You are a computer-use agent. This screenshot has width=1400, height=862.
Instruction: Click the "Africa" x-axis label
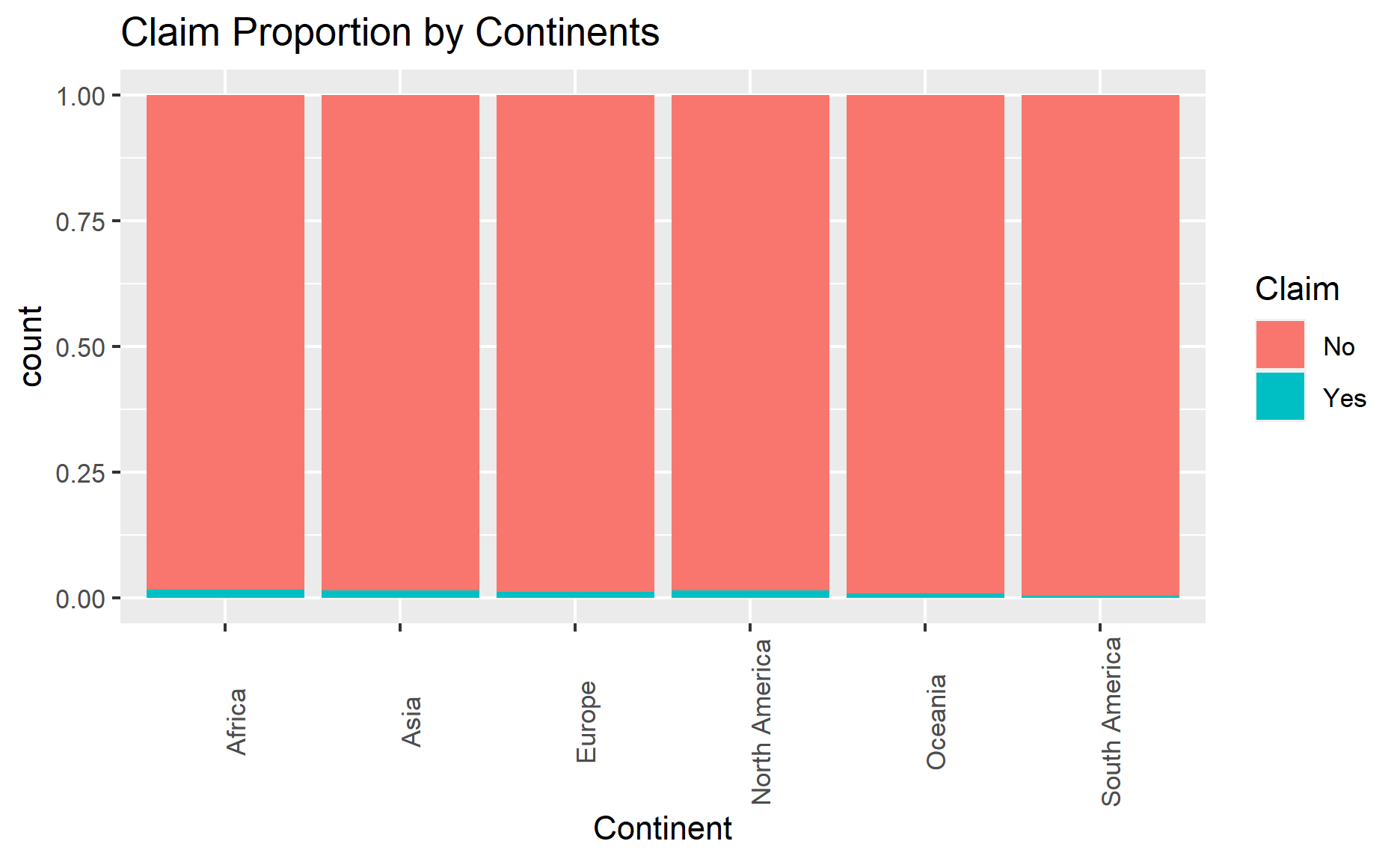pyautogui.click(x=236, y=721)
